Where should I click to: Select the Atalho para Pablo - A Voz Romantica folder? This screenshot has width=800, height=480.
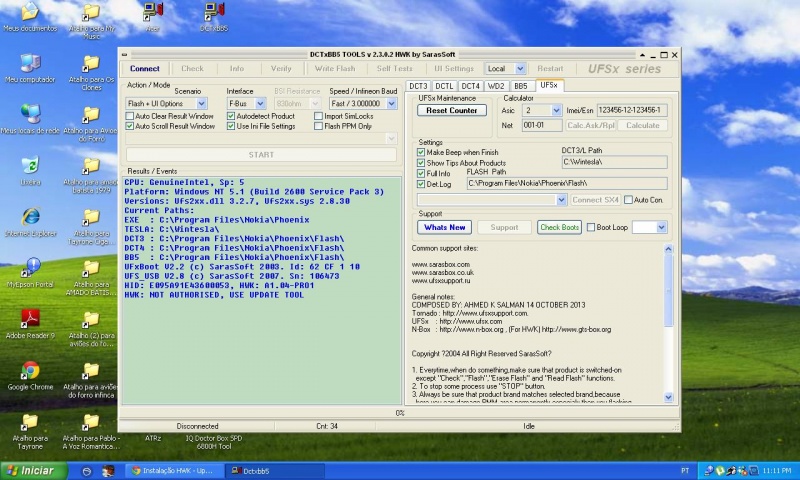coord(91,432)
